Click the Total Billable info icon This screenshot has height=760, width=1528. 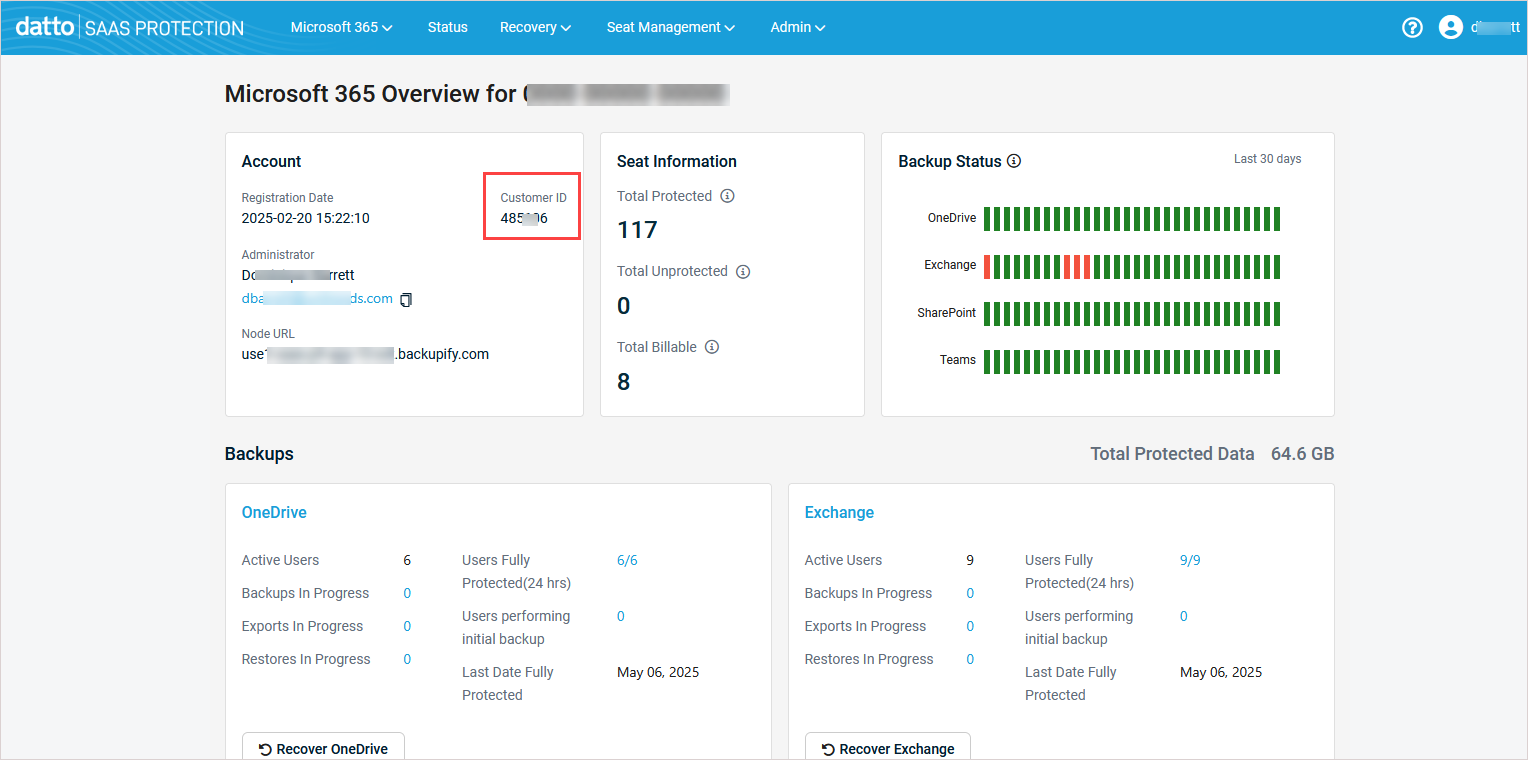click(x=711, y=347)
